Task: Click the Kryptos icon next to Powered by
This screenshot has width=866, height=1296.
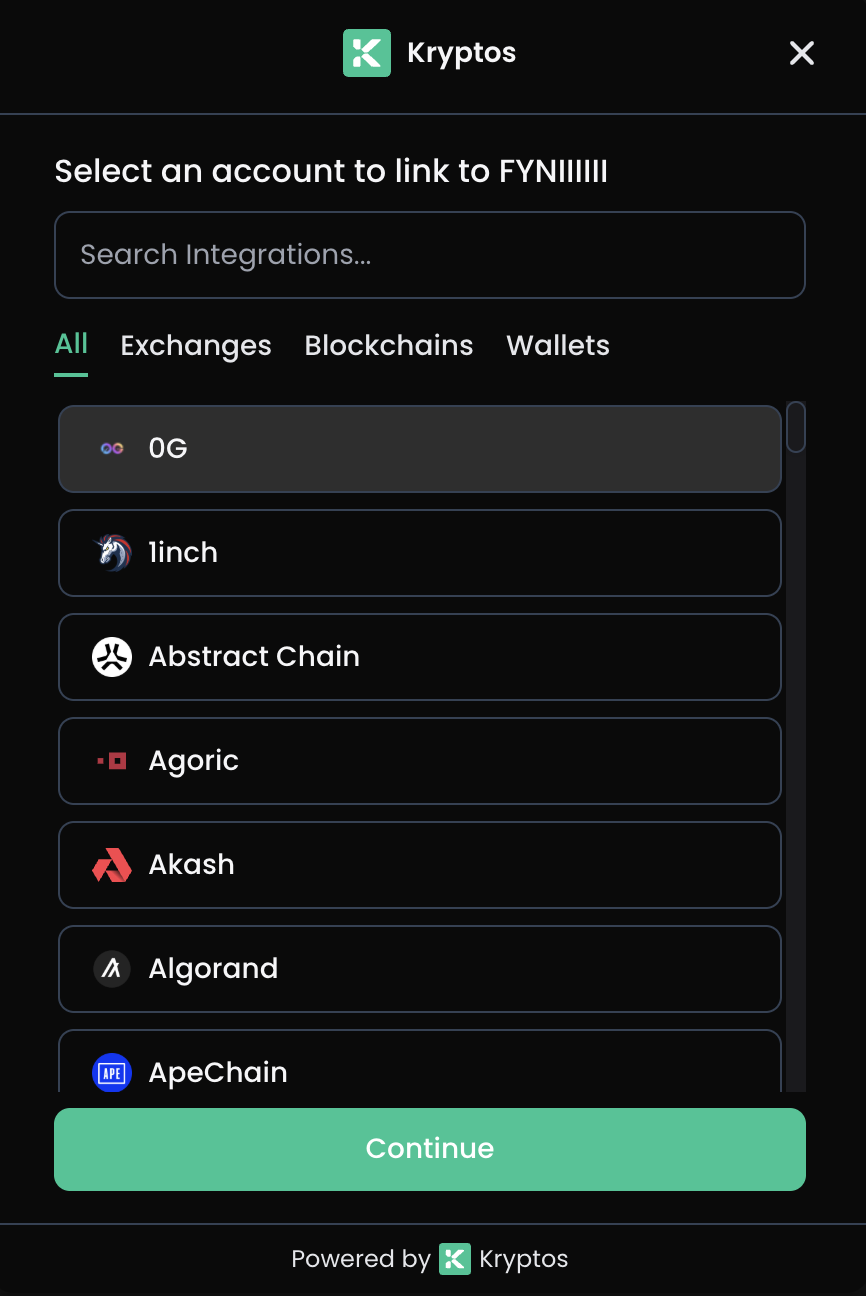Action: pos(454,1259)
